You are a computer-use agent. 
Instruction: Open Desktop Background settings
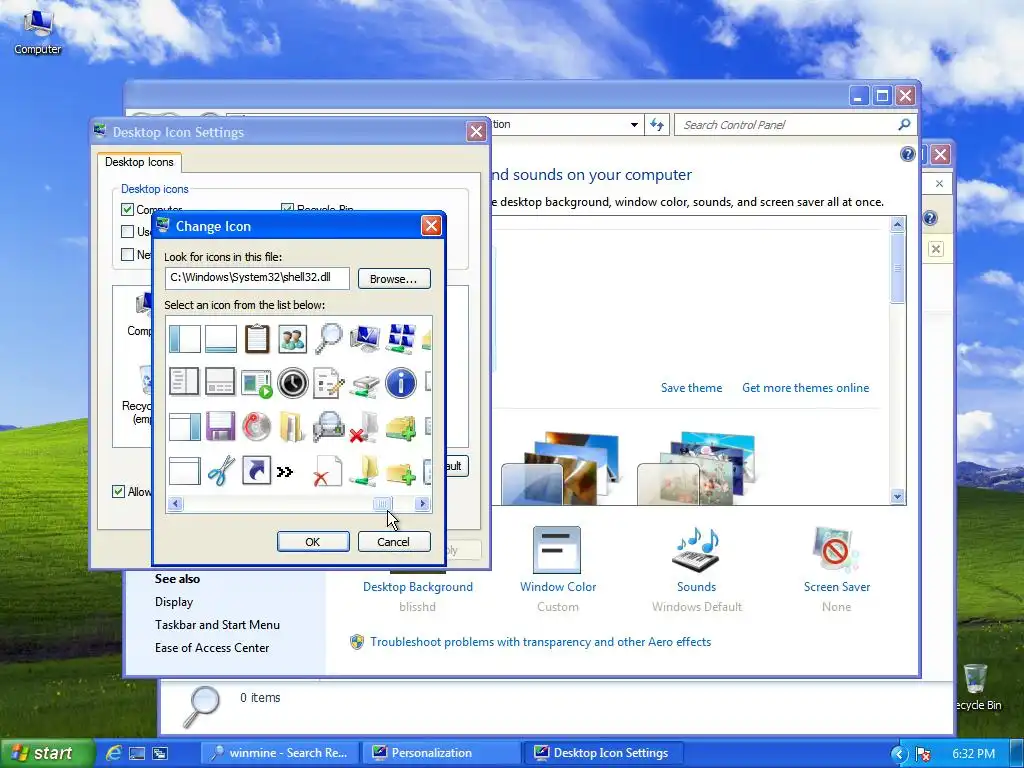[418, 587]
